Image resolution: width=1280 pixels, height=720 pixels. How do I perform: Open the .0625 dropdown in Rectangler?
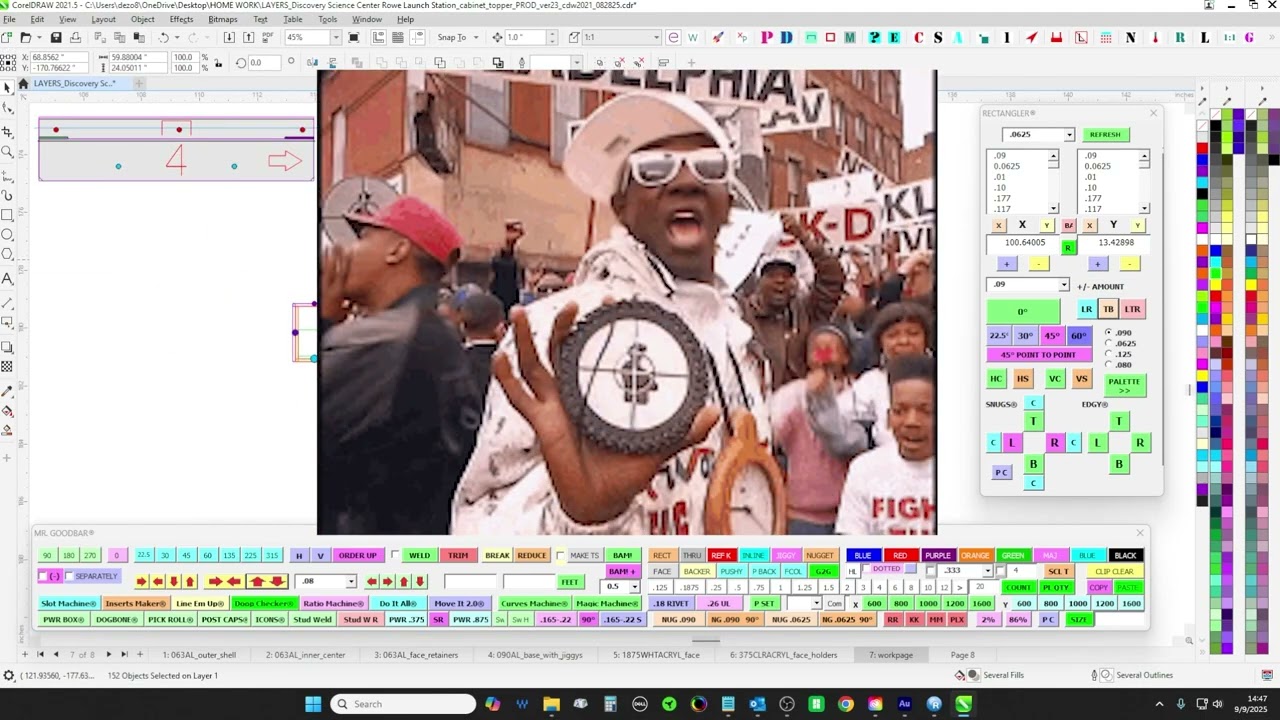[x=1069, y=135]
